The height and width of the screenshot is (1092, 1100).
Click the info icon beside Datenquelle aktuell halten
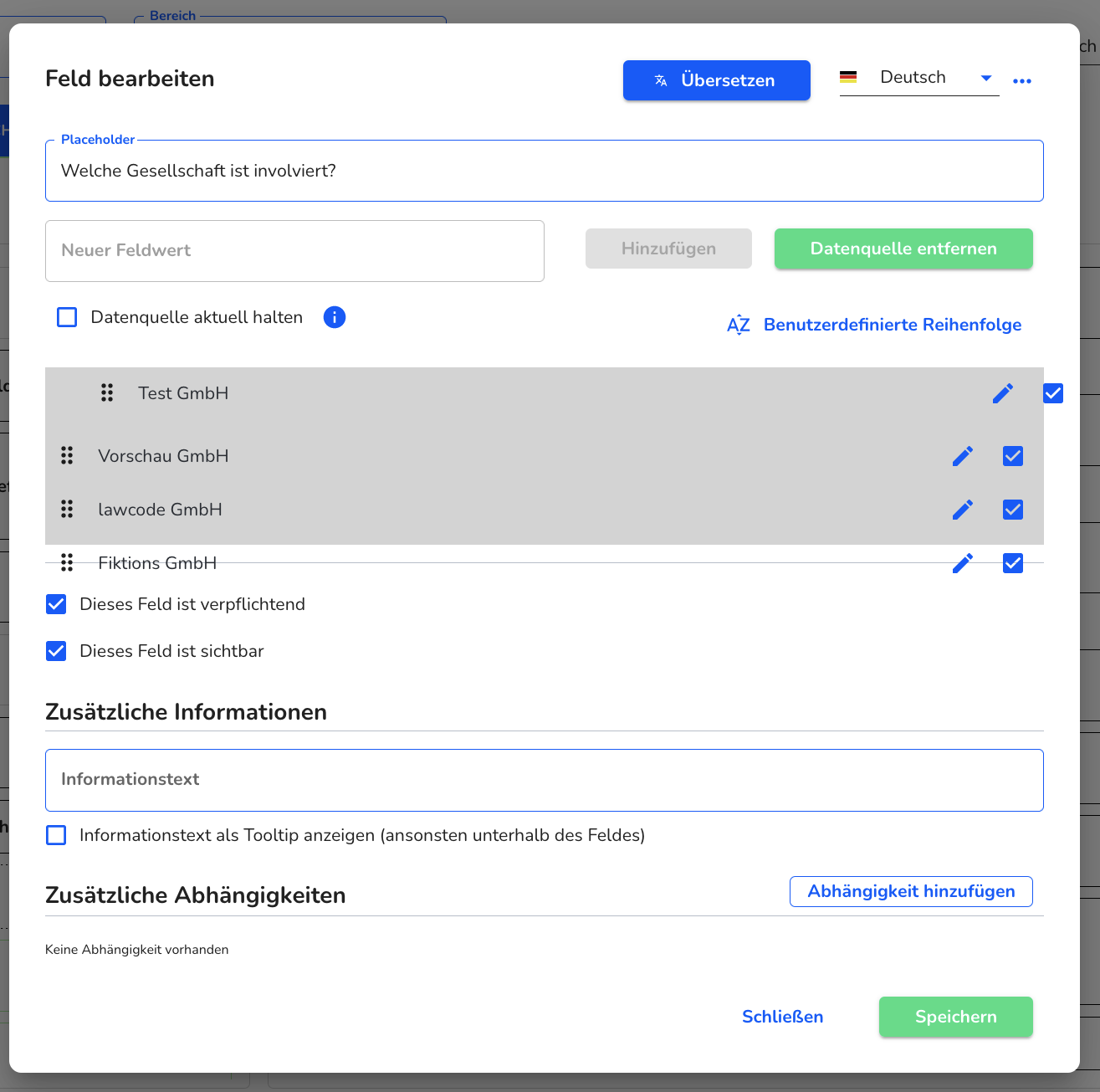pos(335,317)
